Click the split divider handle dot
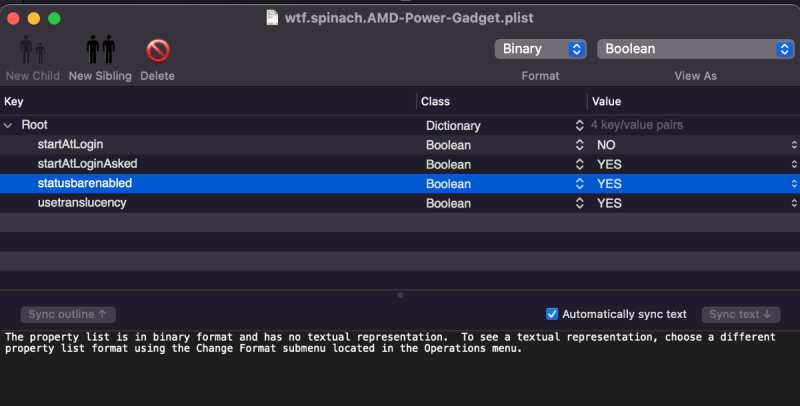 (400, 295)
